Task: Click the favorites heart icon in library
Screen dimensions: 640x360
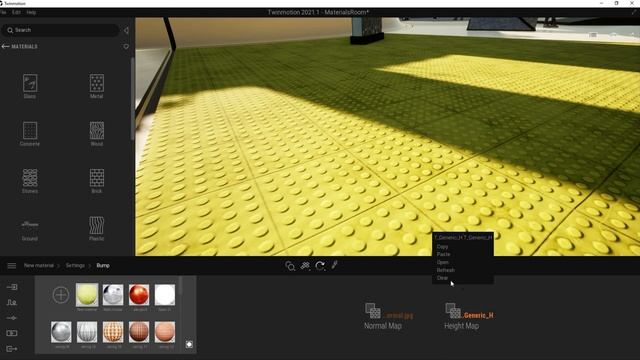Action: coord(126,47)
